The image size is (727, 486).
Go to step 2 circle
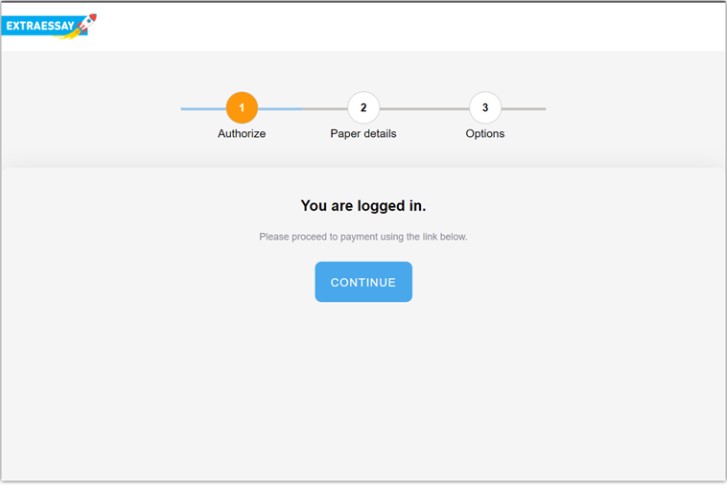(x=364, y=108)
